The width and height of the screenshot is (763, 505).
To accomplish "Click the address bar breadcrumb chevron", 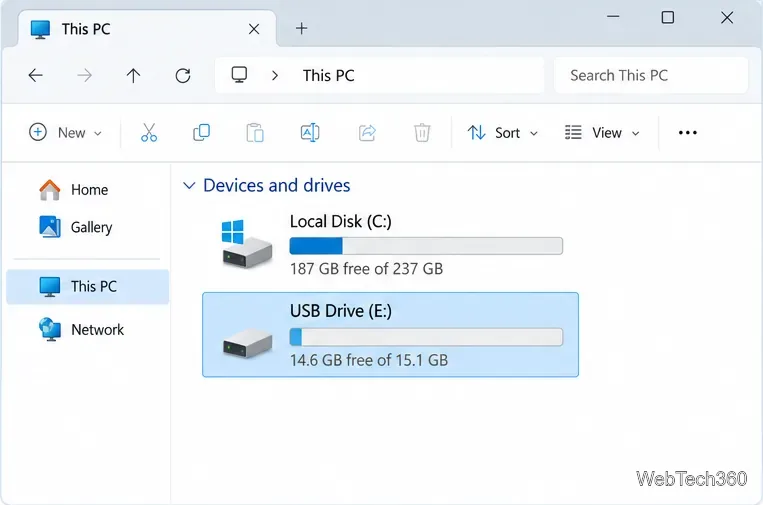I will point(275,75).
